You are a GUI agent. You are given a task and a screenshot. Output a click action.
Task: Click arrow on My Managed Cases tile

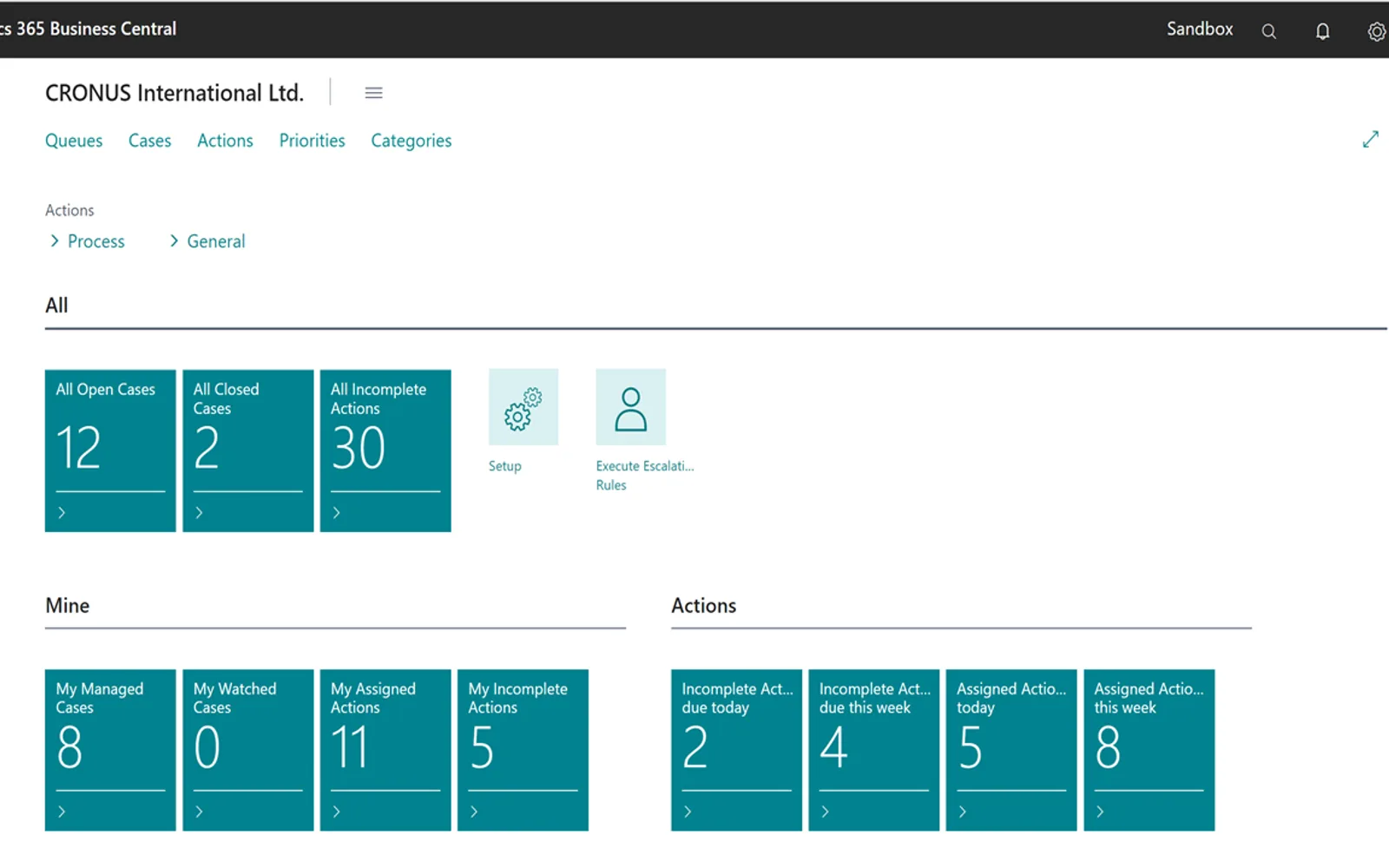tap(62, 812)
